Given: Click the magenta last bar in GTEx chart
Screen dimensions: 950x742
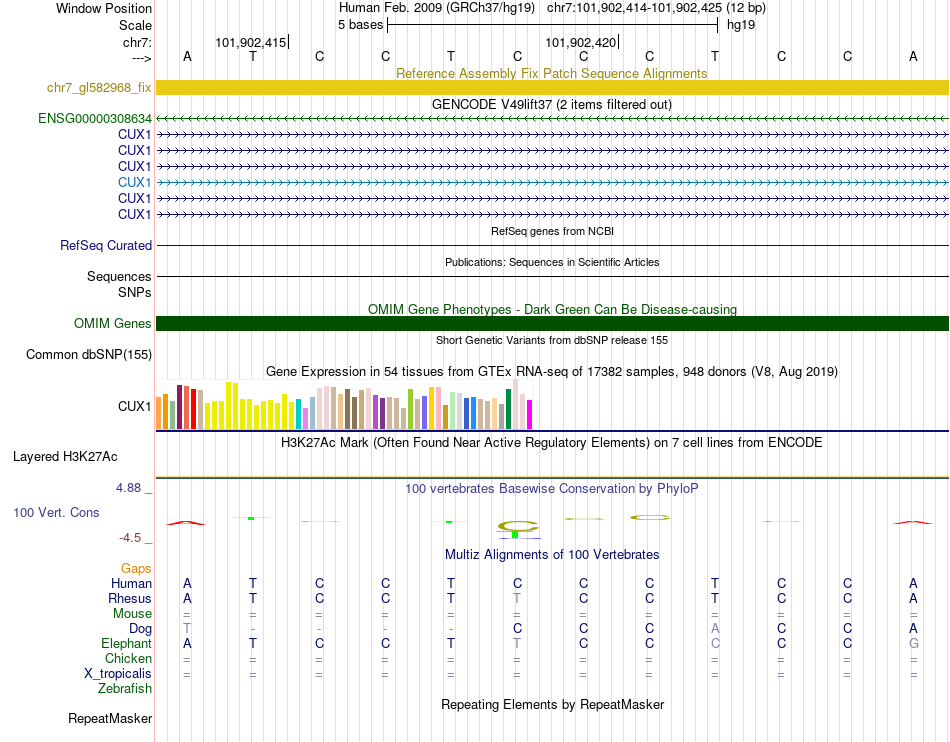Looking at the screenshot, I should [529, 414].
